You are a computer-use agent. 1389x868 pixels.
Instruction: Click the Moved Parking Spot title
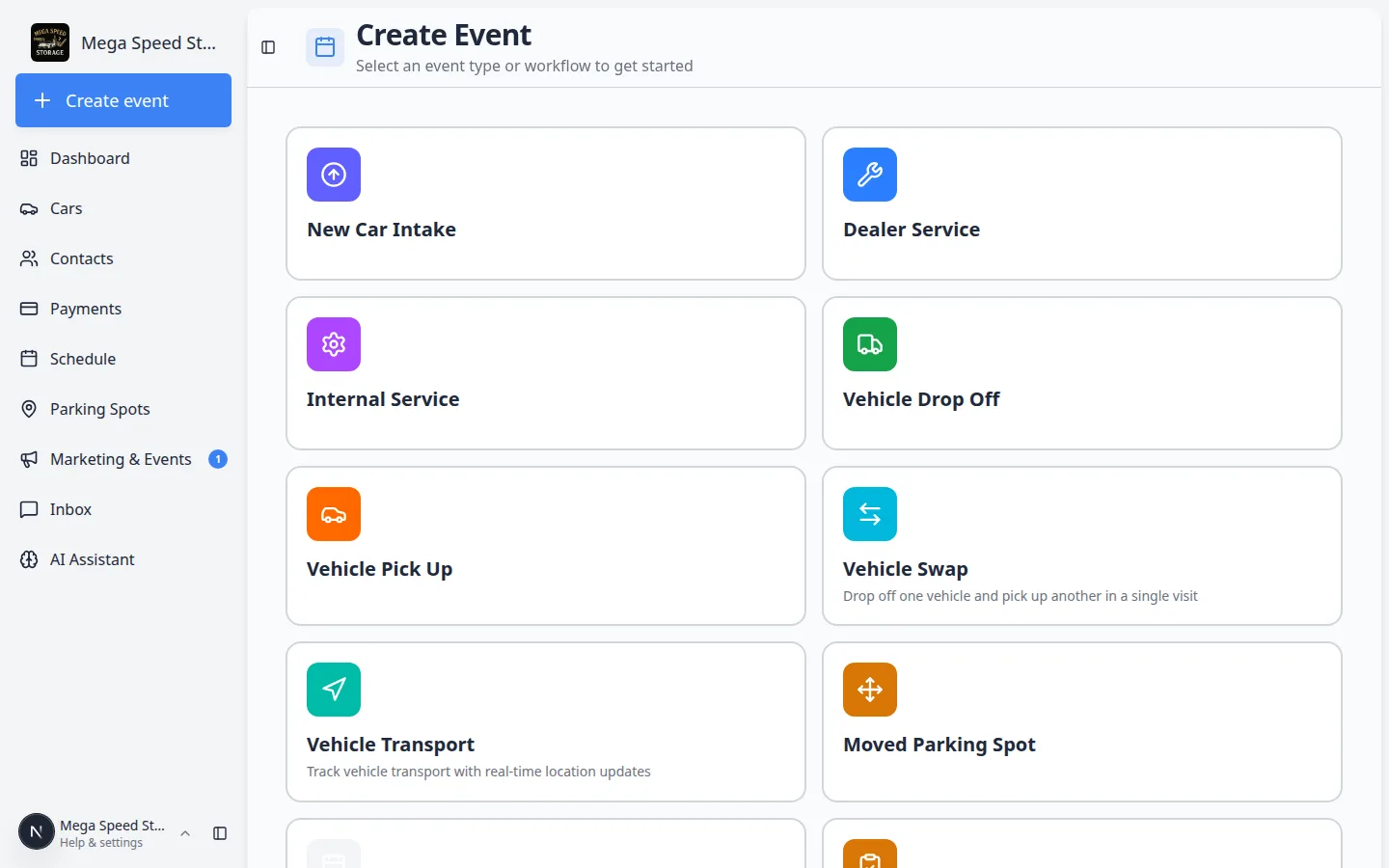[x=940, y=745]
